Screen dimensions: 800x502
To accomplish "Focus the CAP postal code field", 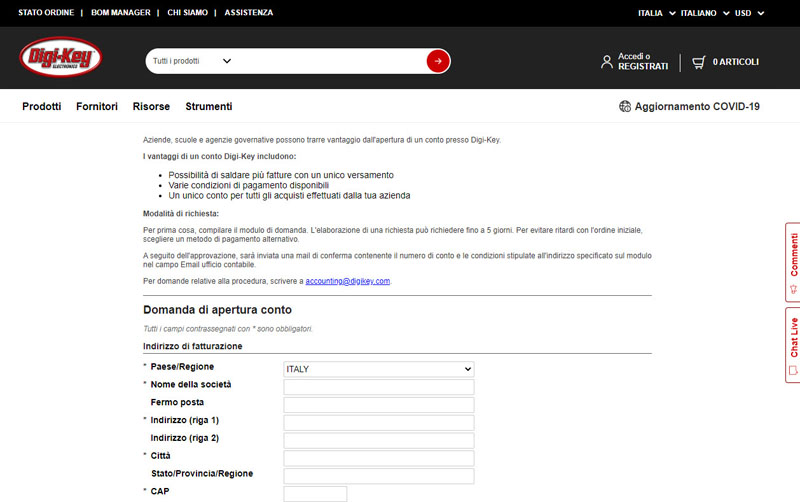I will [315, 494].
